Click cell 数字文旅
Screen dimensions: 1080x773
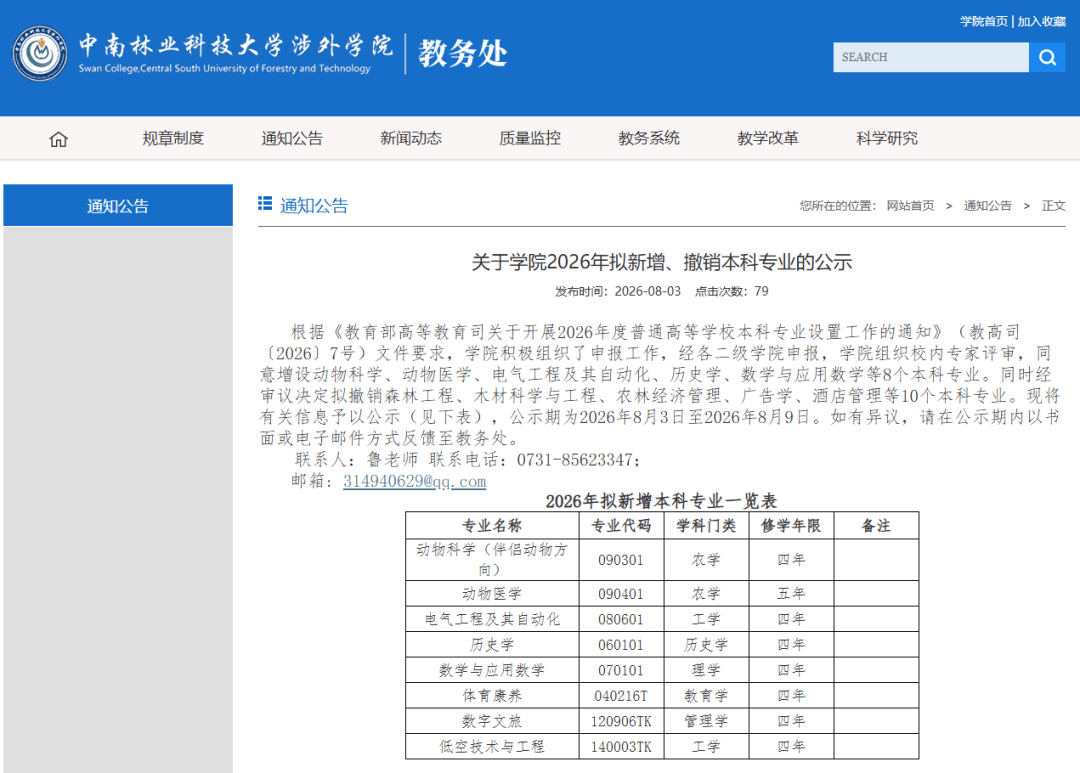(492, 721)
